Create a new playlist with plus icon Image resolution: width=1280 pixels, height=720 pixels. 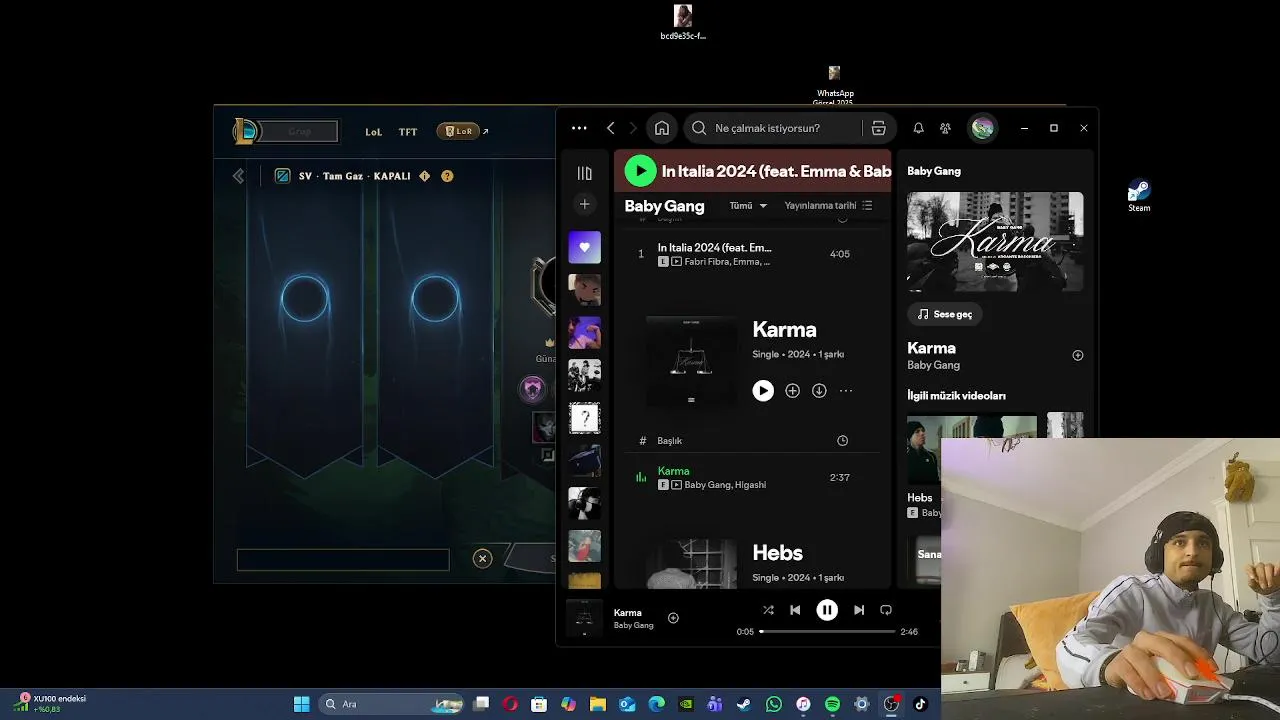[x=585, y=204]
